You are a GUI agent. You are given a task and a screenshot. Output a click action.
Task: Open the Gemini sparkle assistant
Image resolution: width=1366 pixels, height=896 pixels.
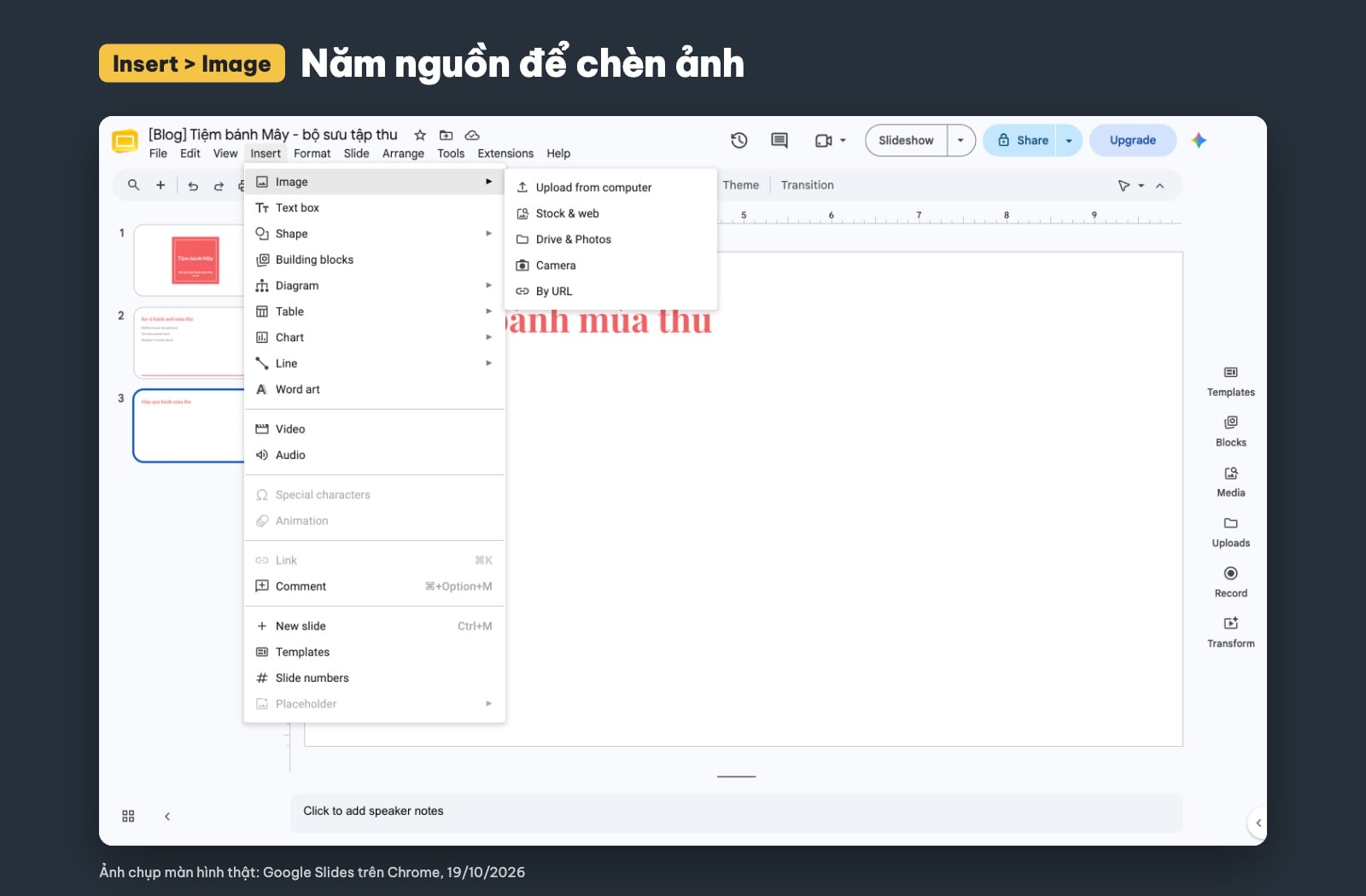[x=1199, y=141]
